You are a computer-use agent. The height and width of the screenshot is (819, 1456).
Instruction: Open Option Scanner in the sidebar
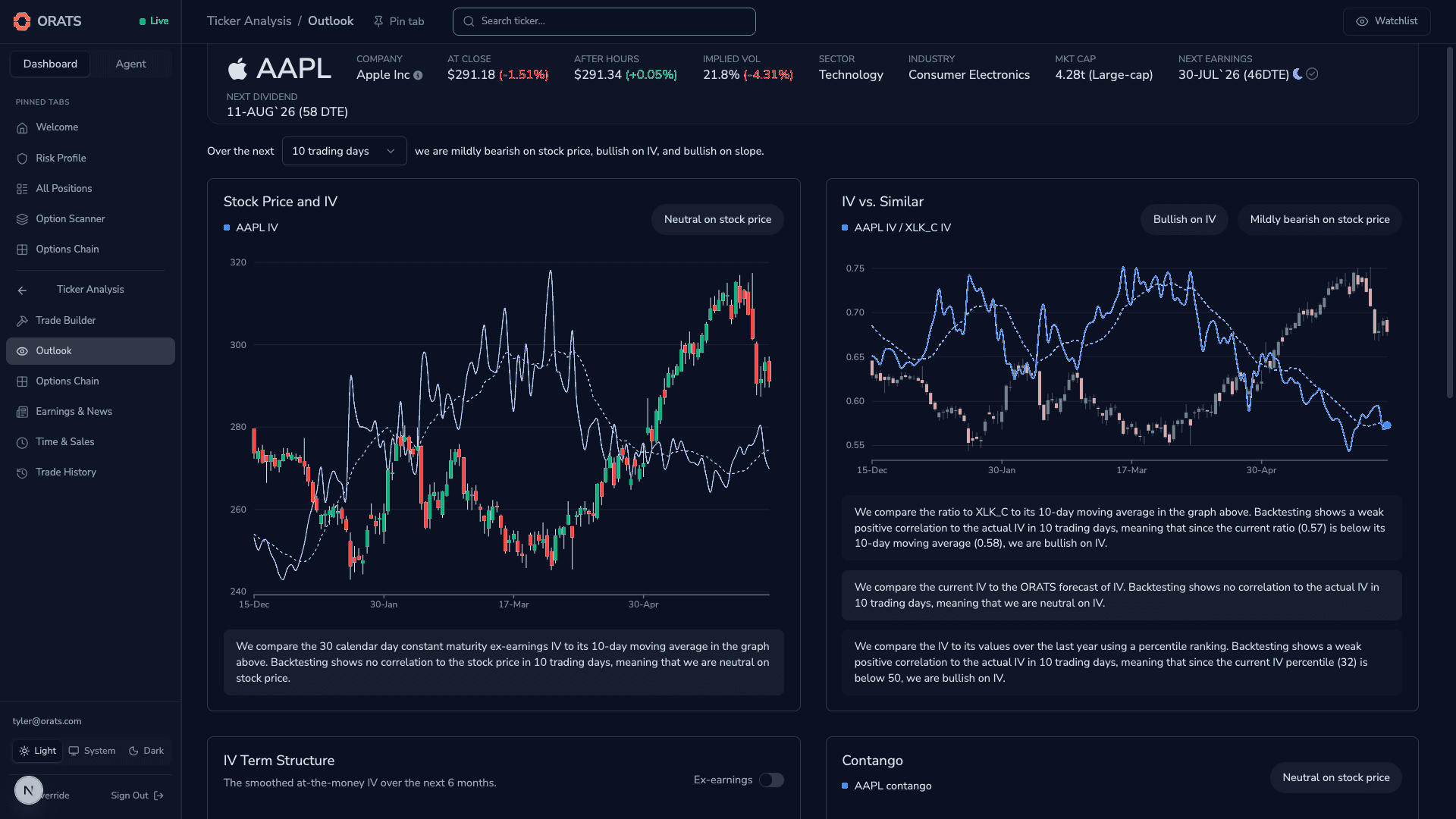pos(90,219)
